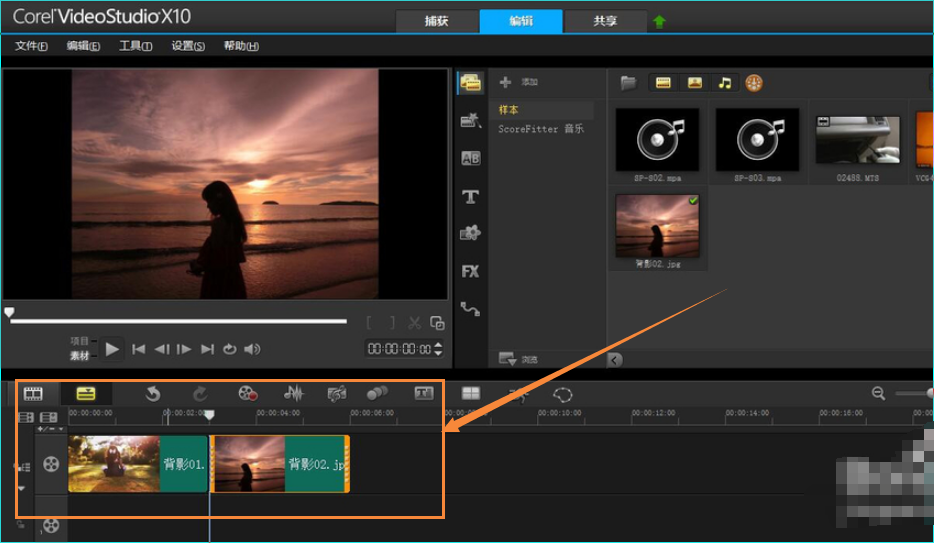Collapse the library side panel arrow

tap(615, 360)
